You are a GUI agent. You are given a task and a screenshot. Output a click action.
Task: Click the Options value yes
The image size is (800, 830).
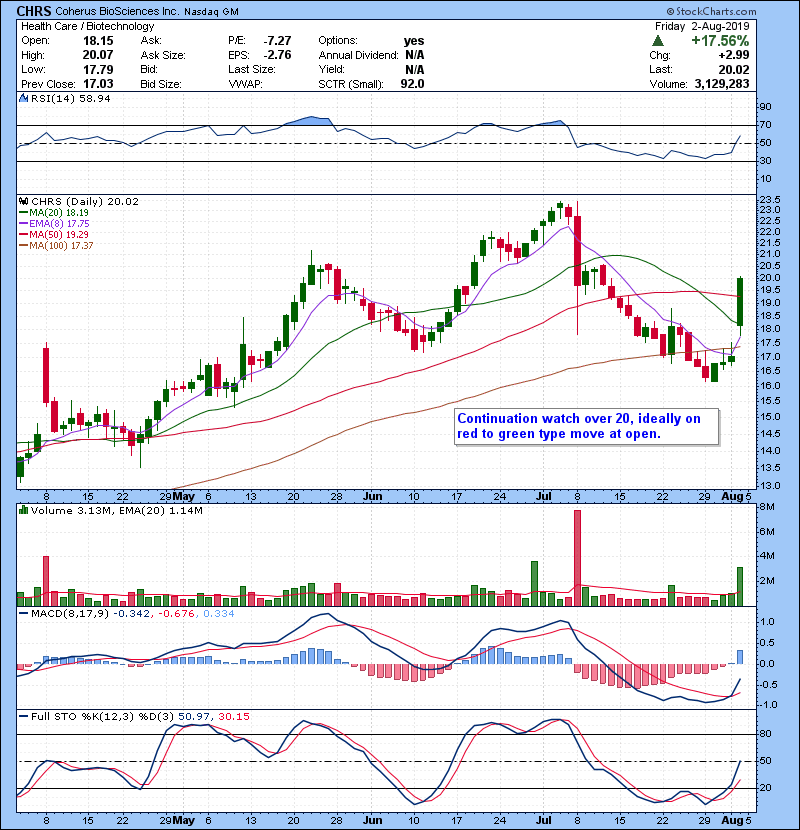414,41
